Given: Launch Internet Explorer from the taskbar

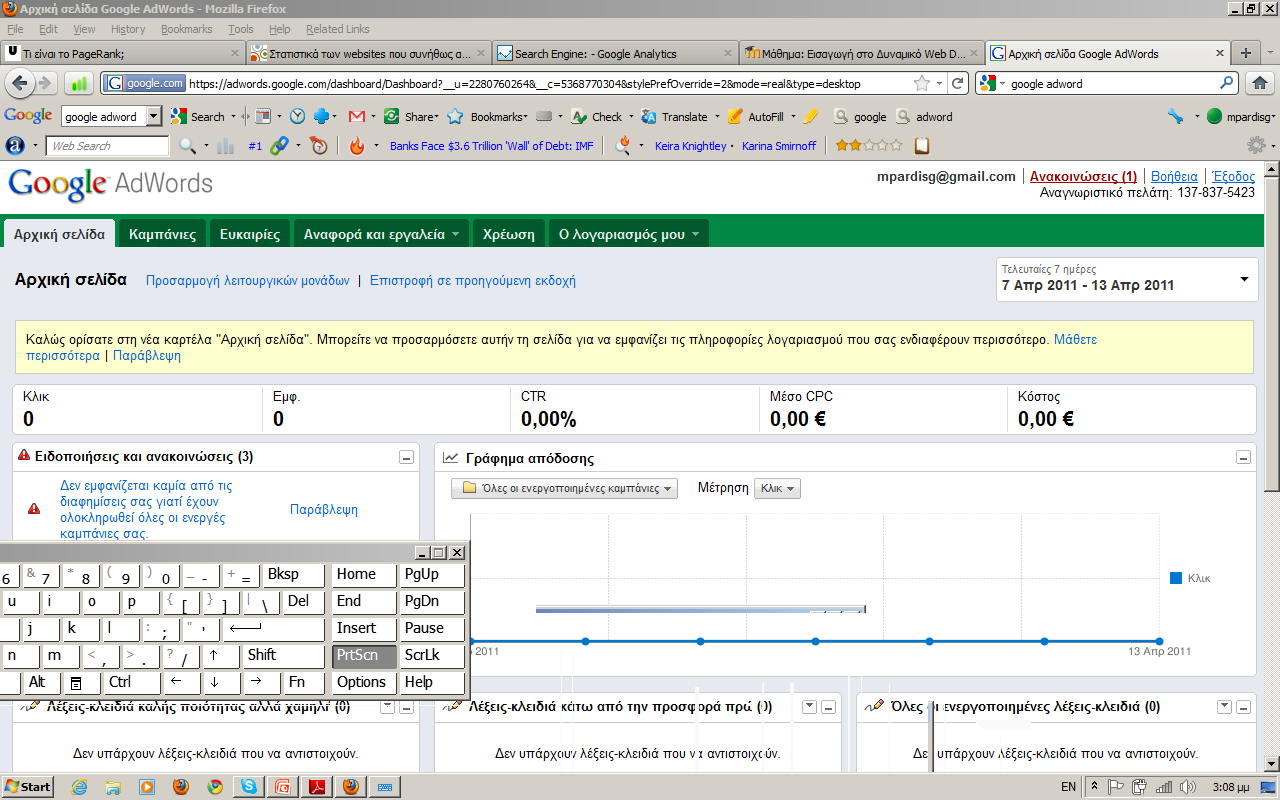Looking at the screenshot, I should pos(81,787).
